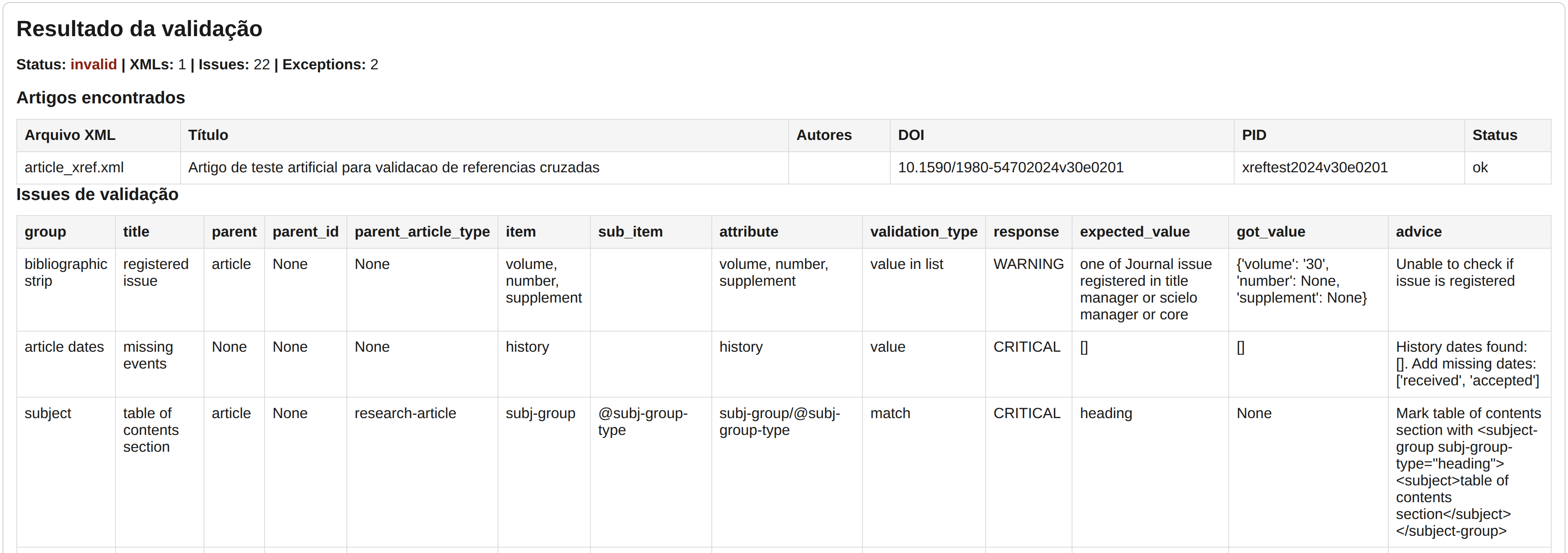The height and width of the screenshot is (553, 1568).
Task: Select the 'subj-group/@subj-group-type' attribute cell
Action: pyautogui.click(x=787, y=472)
